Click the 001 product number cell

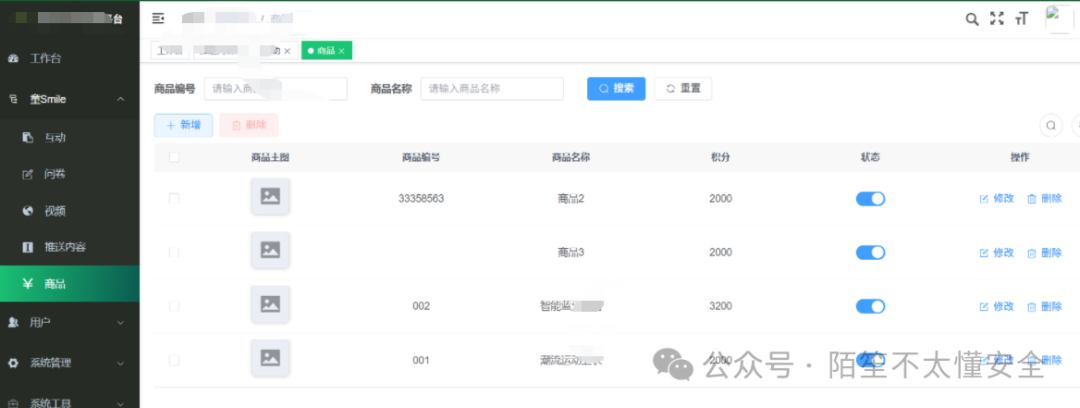(x=421, y=360)
